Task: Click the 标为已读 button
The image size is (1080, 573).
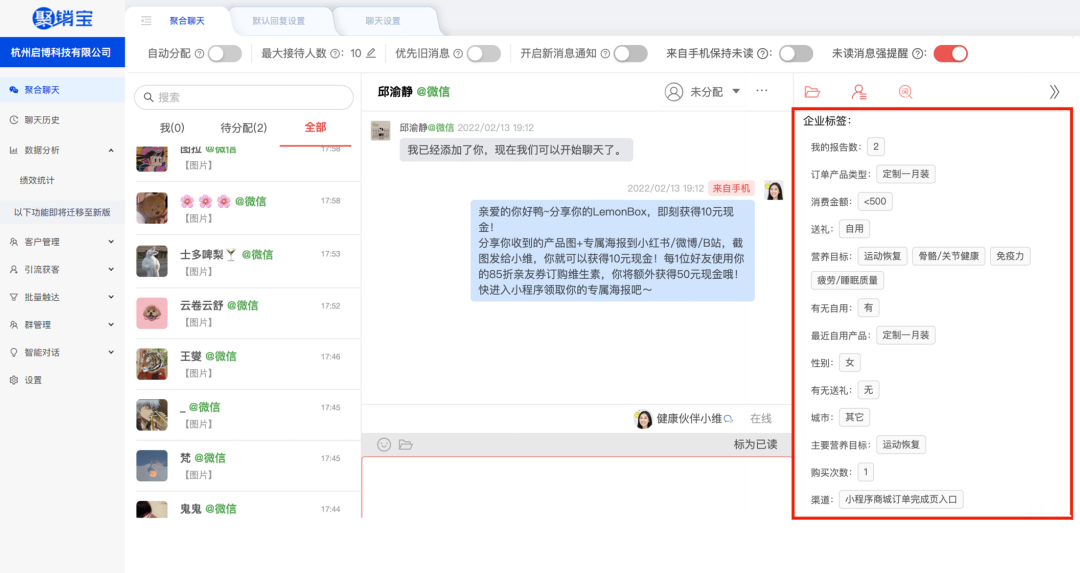Action: [x=756, y=444]
